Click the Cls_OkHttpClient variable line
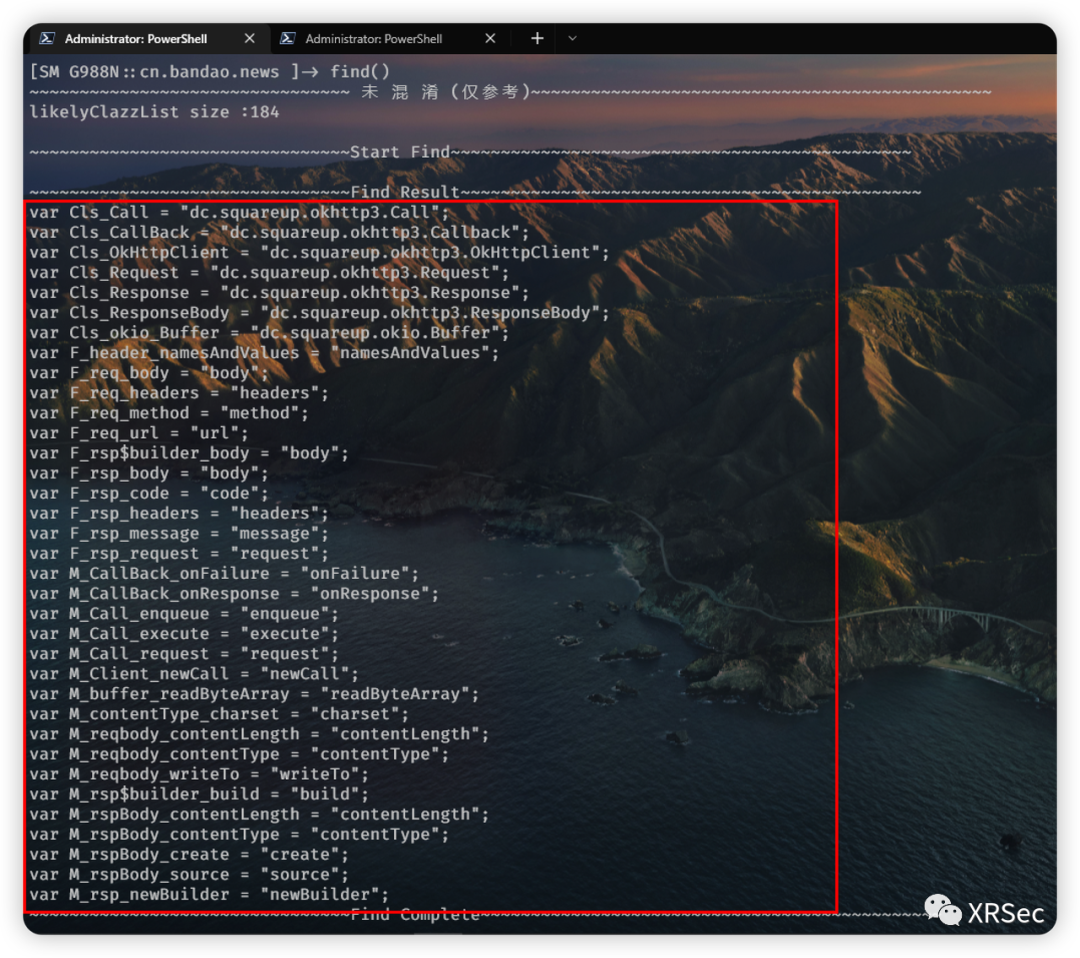1080x958 pixels. (319, 253)
